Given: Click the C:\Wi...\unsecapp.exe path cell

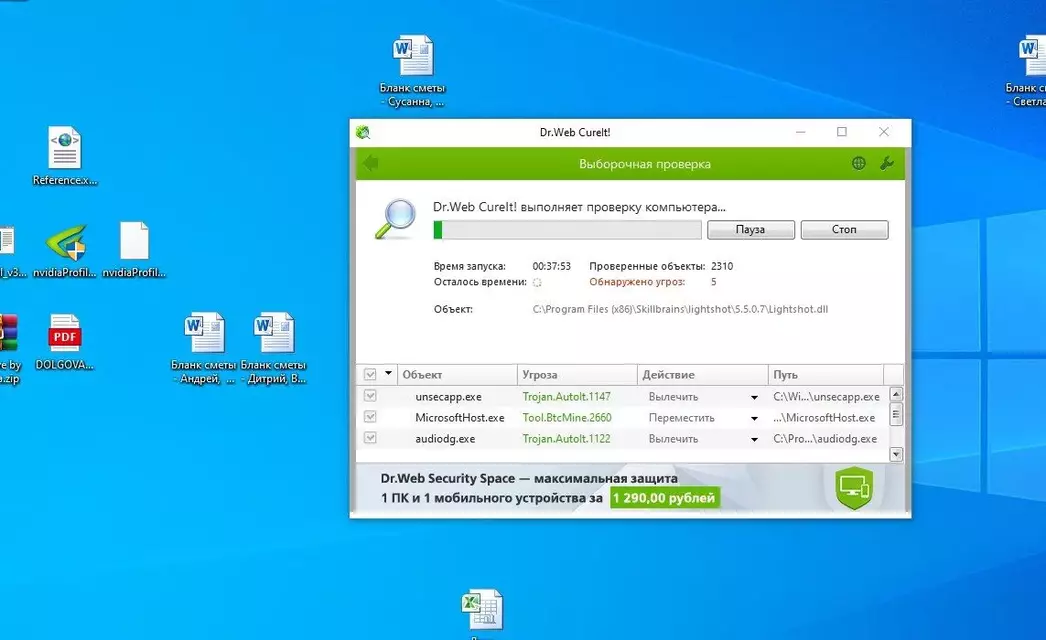Looking at the screenshot, I should point(827,396).
